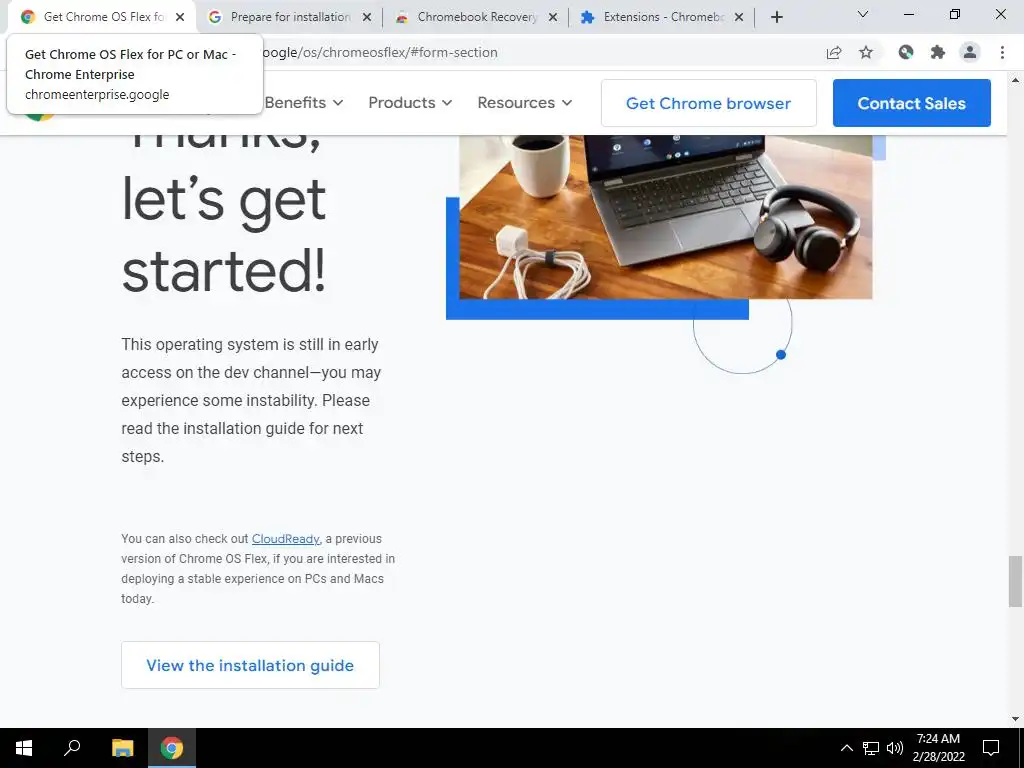Open File Explorer from taskbar
This screenshot has height=768, width=1024.
tap(122, 748)
